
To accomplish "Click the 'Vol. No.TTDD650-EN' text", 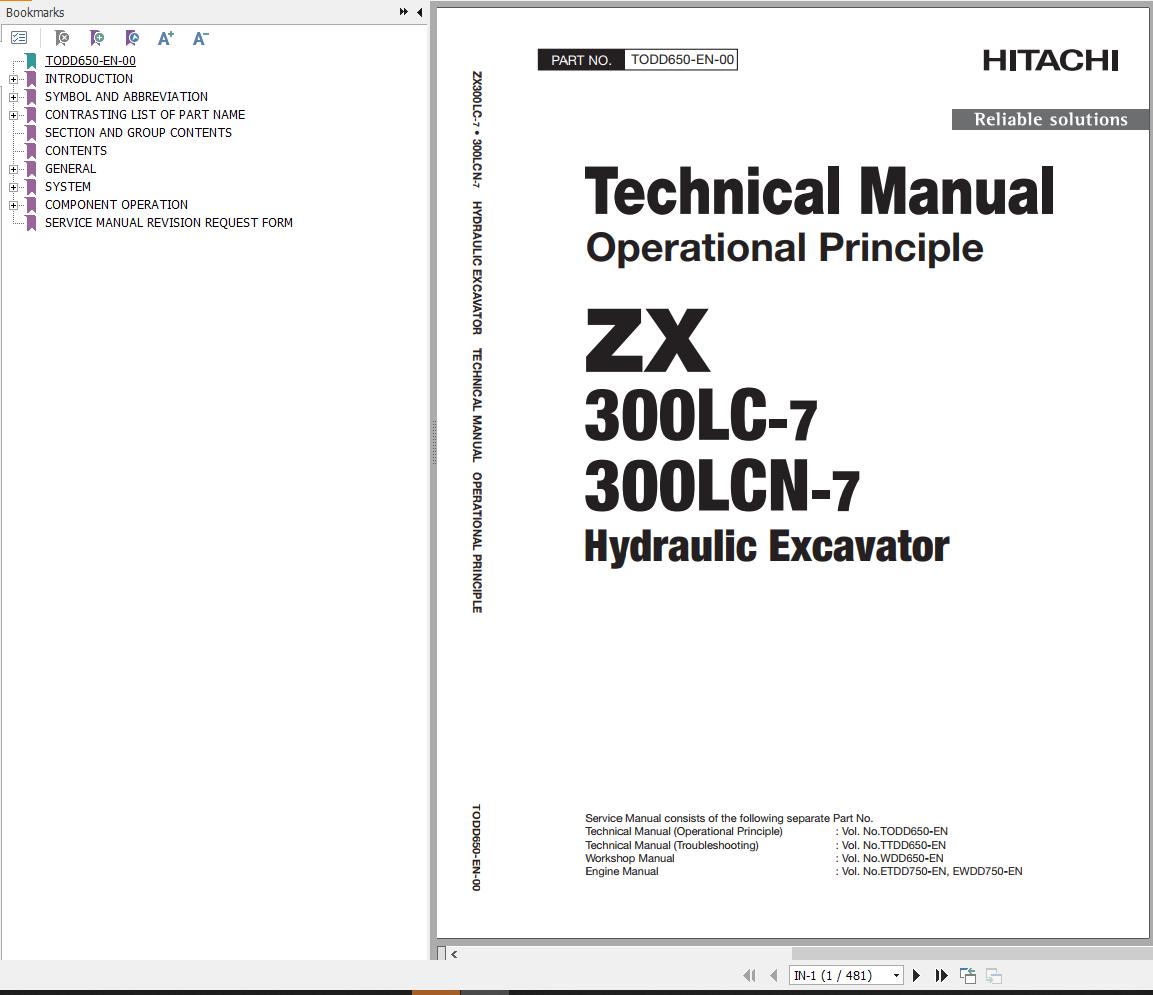I will 893,845.
